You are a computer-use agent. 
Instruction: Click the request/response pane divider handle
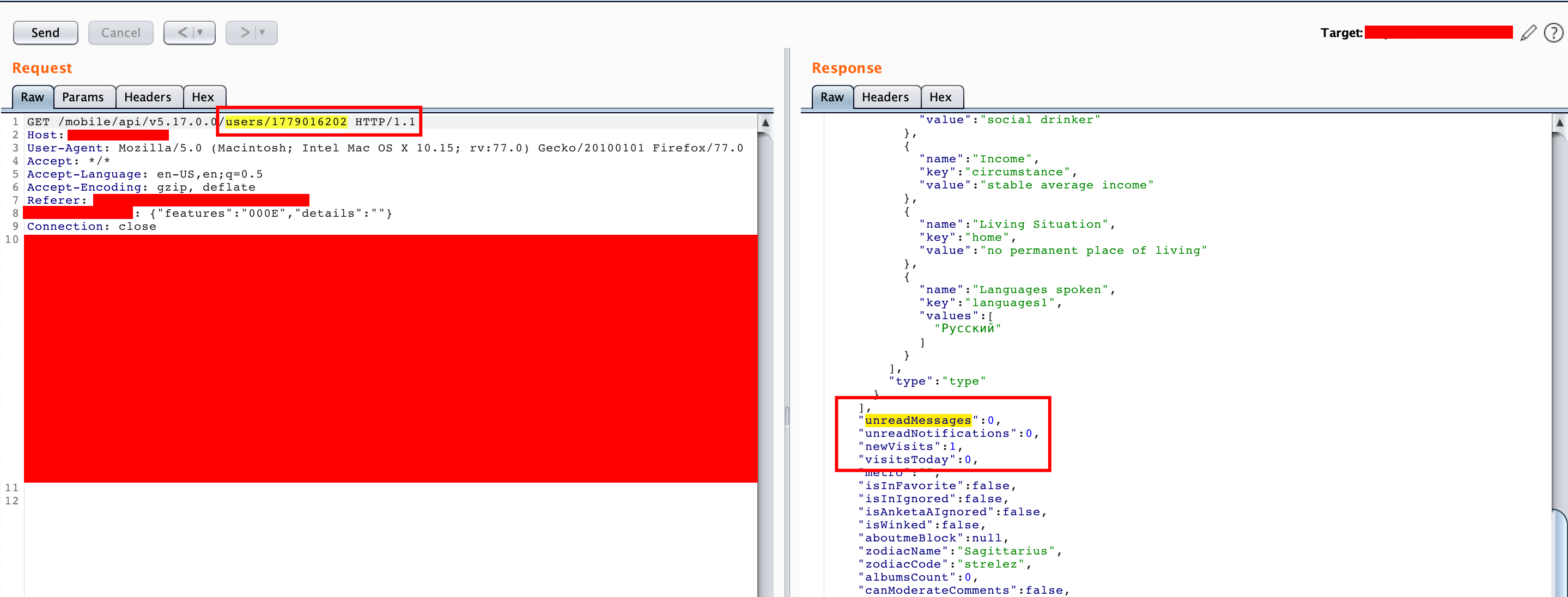click(787, 416)
